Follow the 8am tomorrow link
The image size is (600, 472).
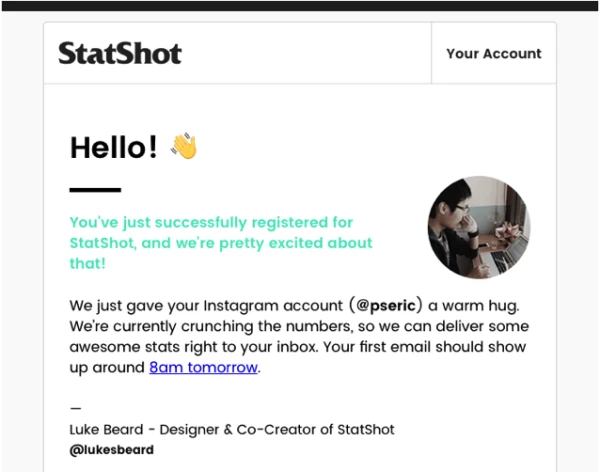point(203,367)
